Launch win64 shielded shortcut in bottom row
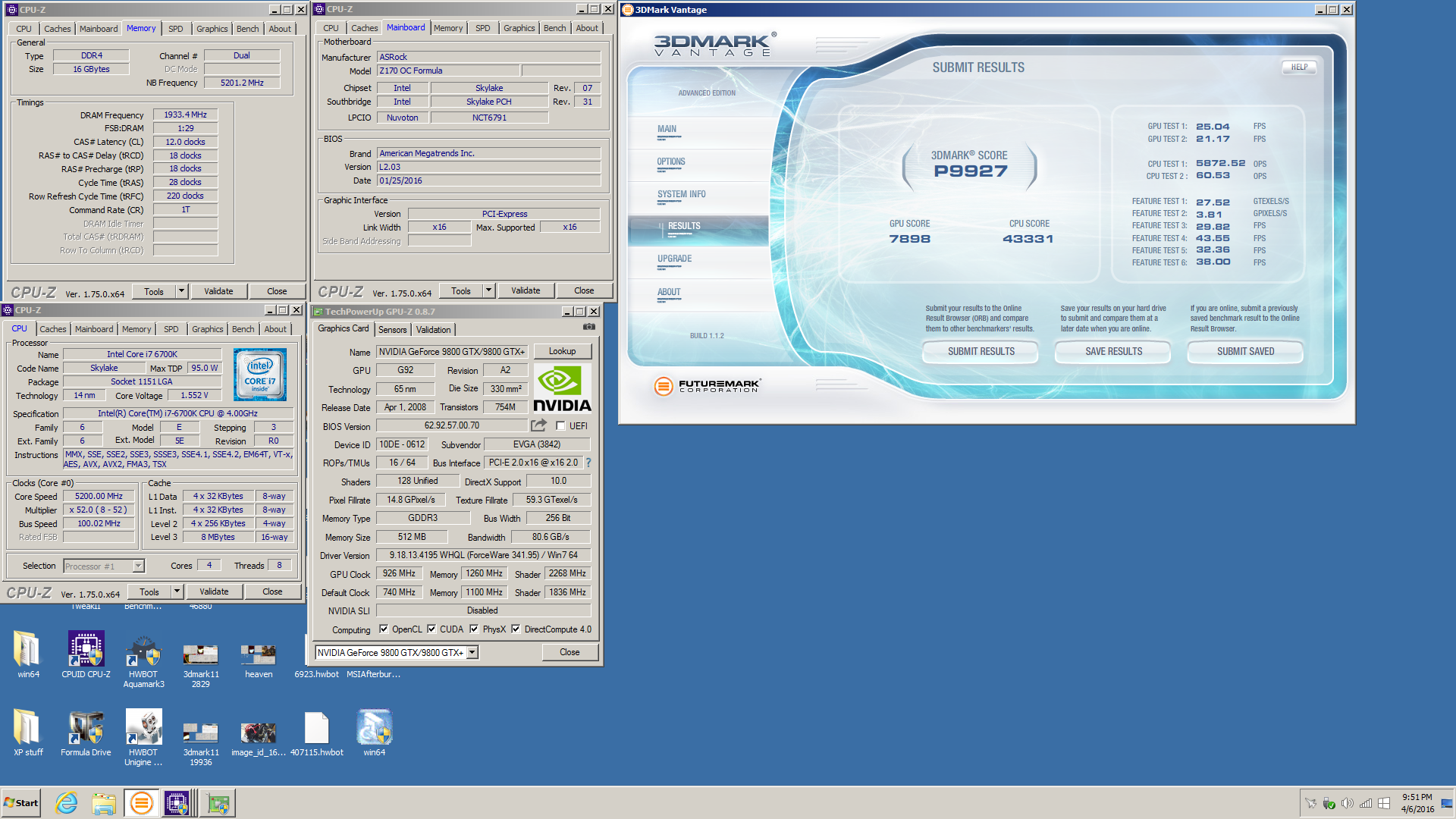This screenshot has width=1456, height=819. pos(374,733)
